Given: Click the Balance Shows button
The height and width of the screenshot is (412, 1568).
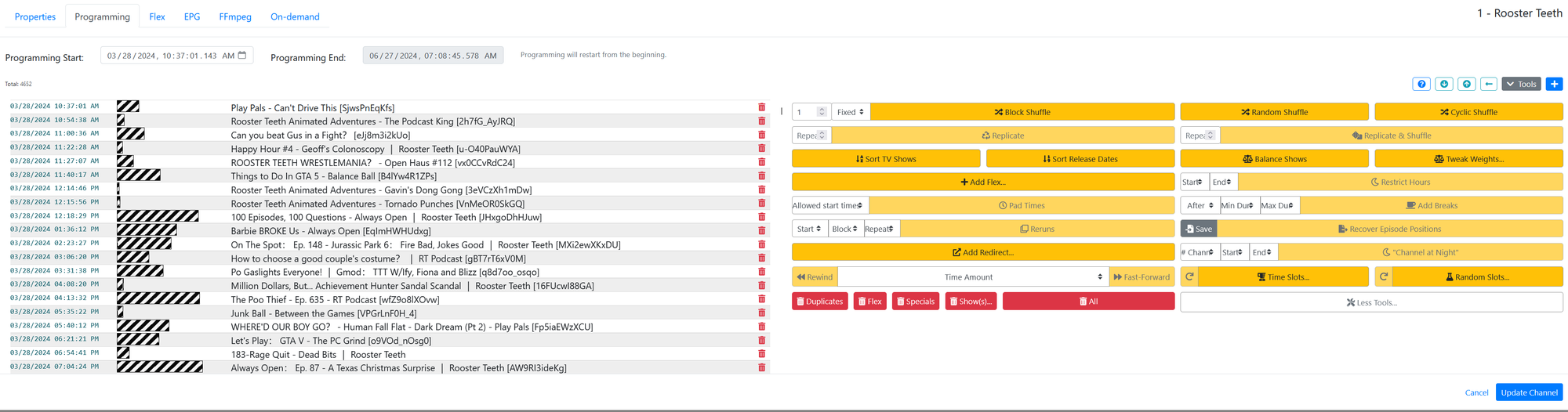Looking at the screenshot, I should (x=1274, y=159).
